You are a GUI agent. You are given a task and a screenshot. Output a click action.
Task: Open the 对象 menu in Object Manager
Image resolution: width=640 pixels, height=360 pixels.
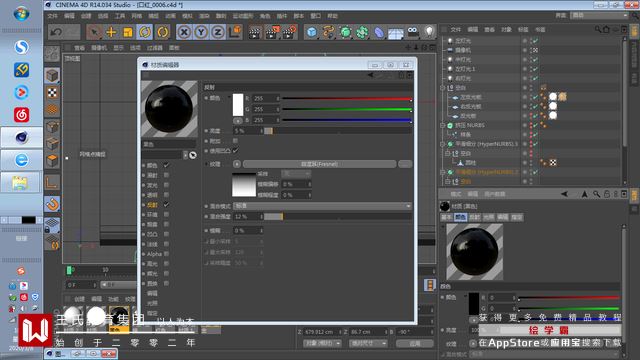pos(506,30)
